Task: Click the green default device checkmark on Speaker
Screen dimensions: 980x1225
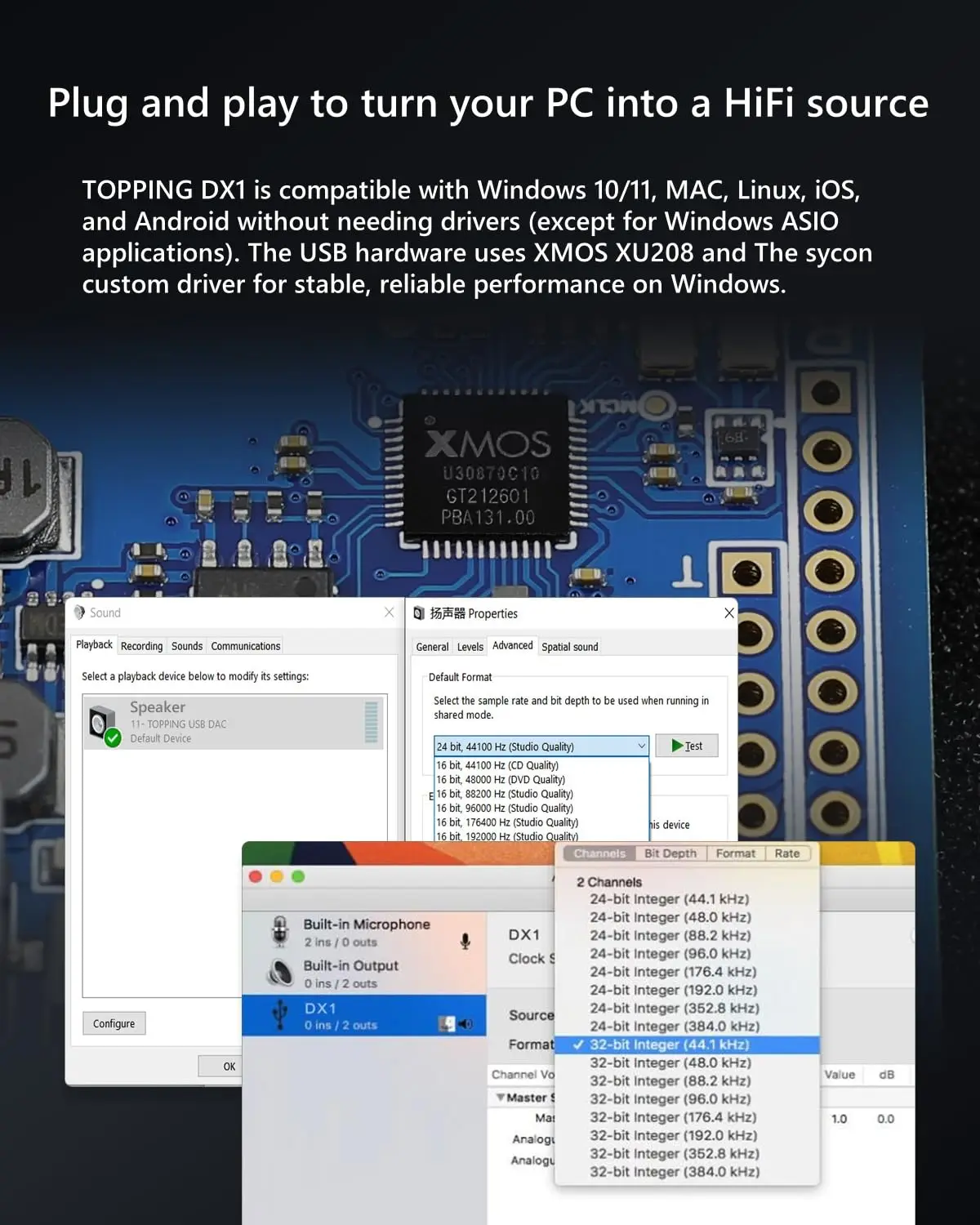Action: [x=111, y=737]
